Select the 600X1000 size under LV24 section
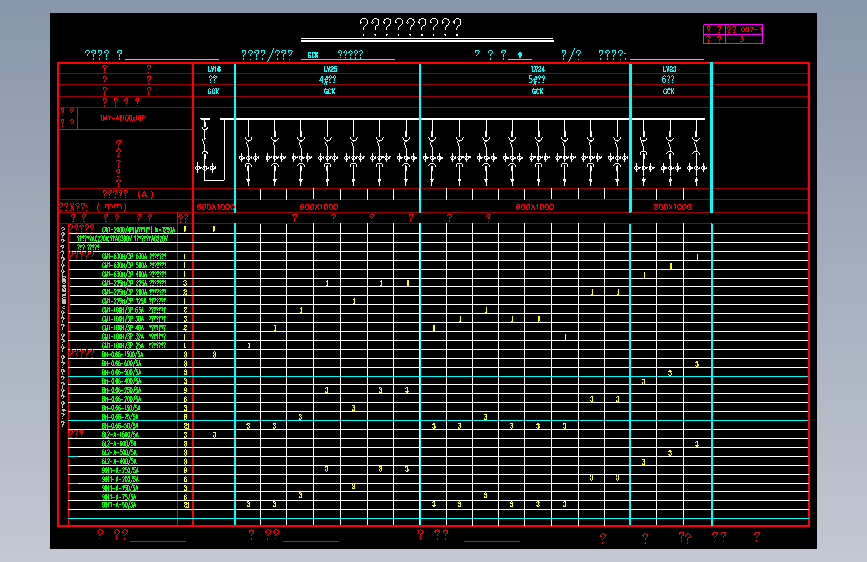Screen dimensions: 867x562 pos(535,207)
